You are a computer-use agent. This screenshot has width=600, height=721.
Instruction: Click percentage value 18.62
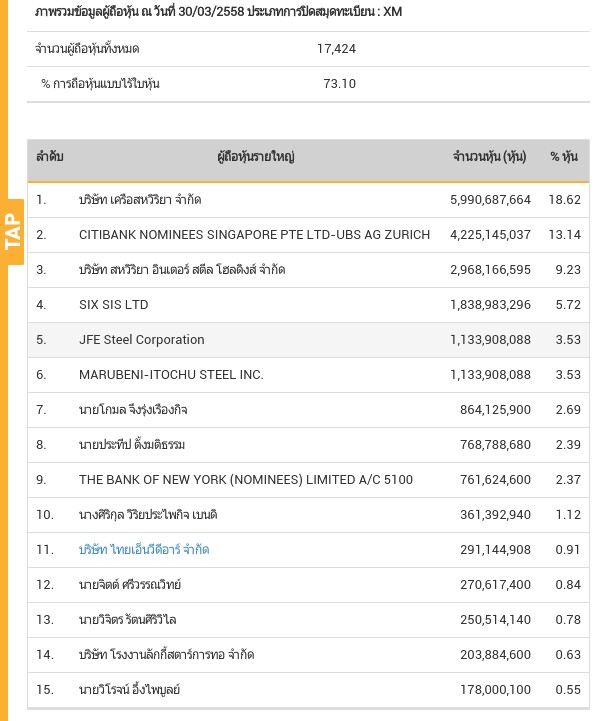565,200
